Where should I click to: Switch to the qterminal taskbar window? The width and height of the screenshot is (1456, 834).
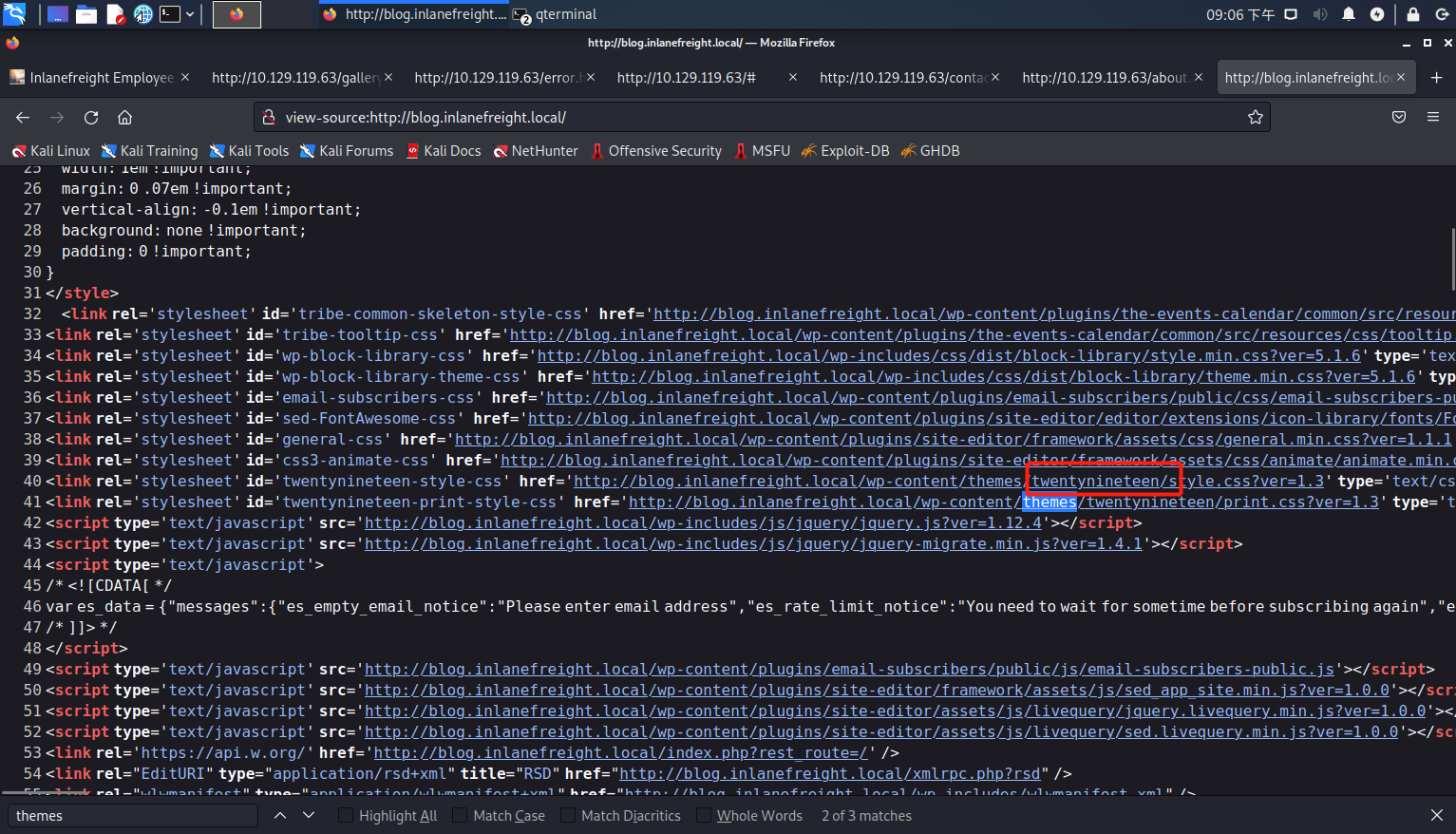click(555, 14)
